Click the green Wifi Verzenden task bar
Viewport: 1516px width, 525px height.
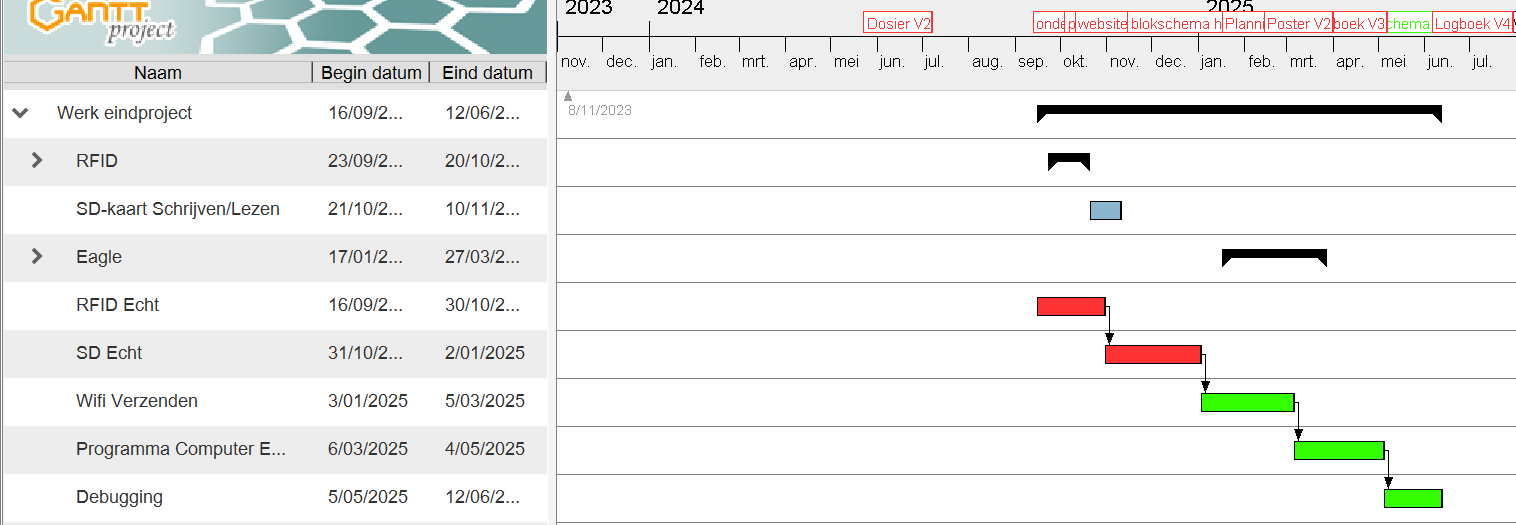coord(1247,402)
